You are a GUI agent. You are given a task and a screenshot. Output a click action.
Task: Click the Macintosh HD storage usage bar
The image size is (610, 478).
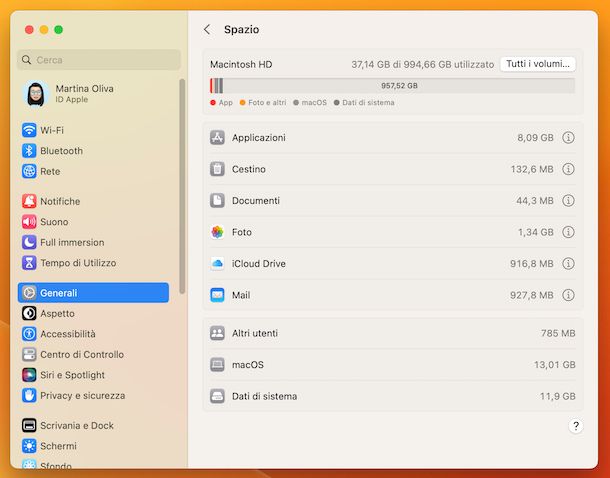(393, 86)
